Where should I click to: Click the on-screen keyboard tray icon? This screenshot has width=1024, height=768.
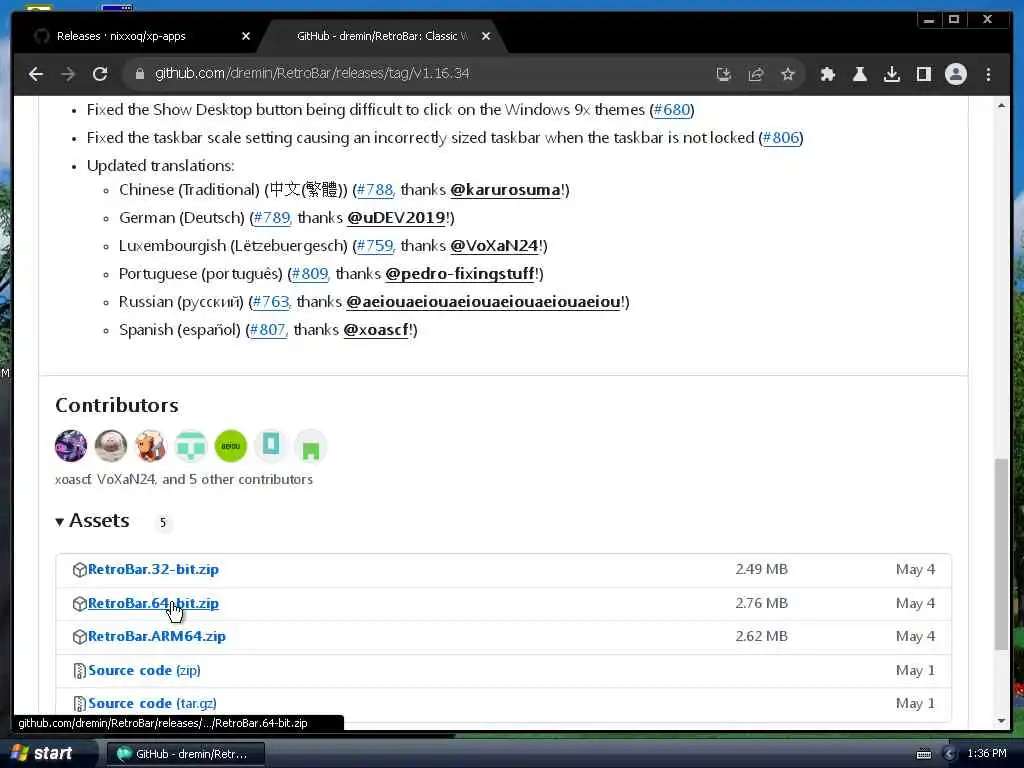[x=923, y=754]
